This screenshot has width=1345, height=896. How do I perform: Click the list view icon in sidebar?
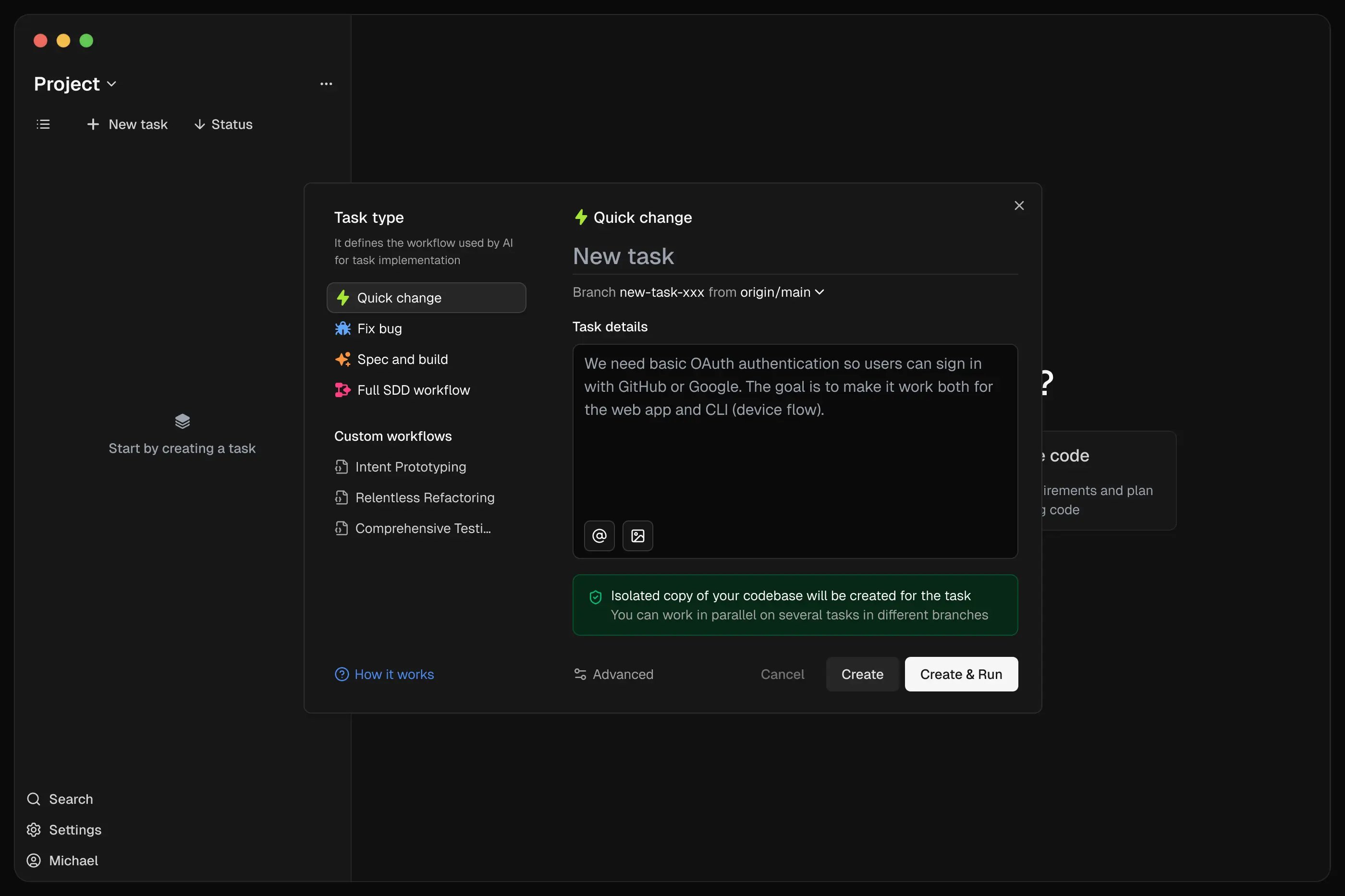(43, 124)
